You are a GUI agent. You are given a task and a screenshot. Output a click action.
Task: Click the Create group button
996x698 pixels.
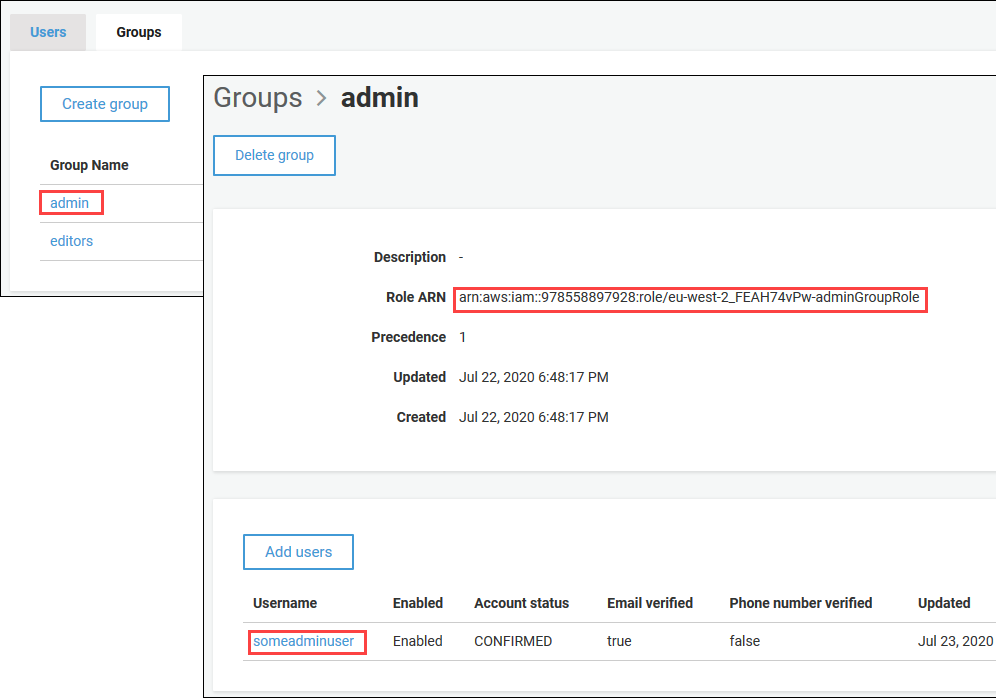coord(104,103)
